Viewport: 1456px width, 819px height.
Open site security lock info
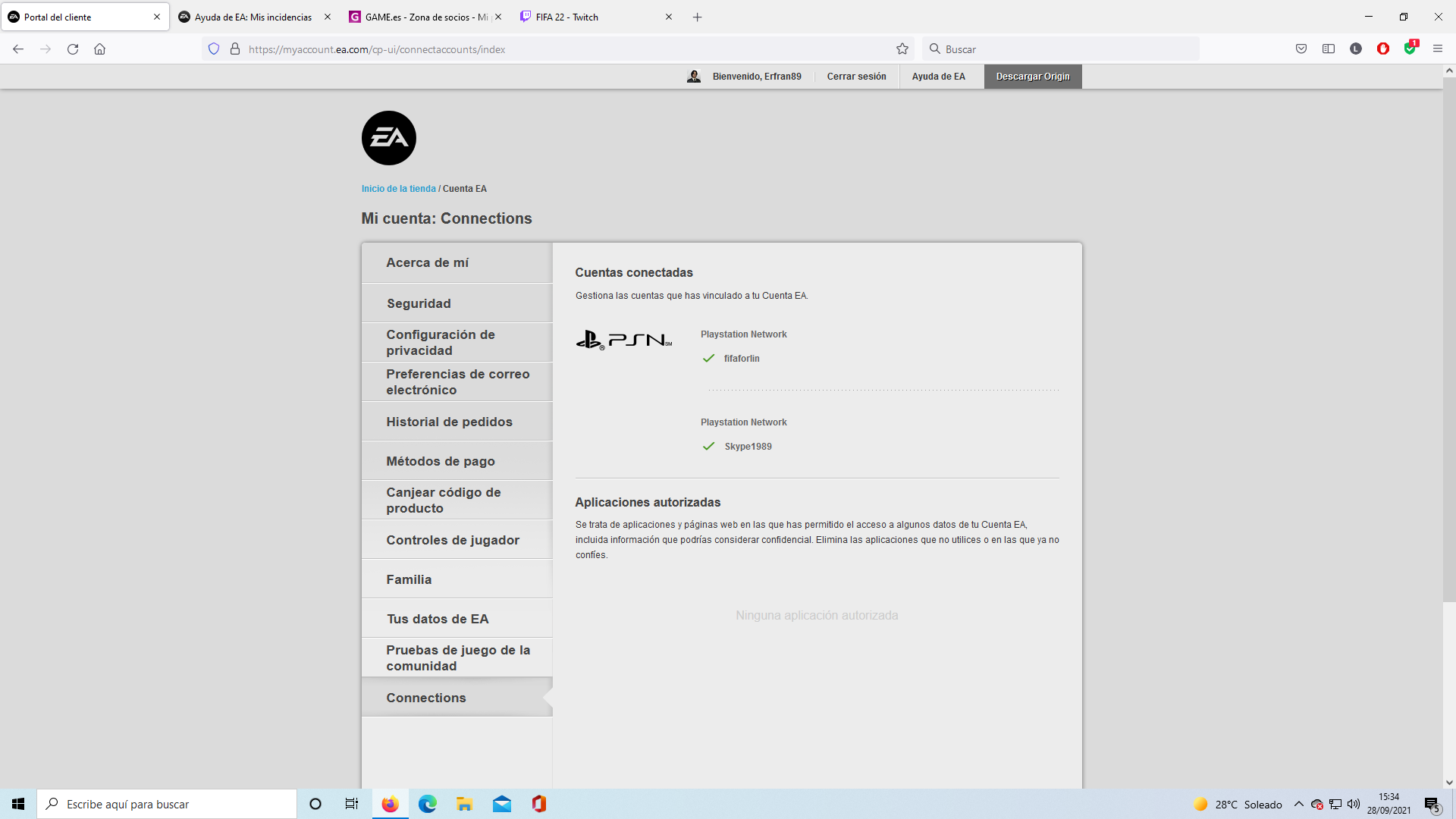point(235,49)
